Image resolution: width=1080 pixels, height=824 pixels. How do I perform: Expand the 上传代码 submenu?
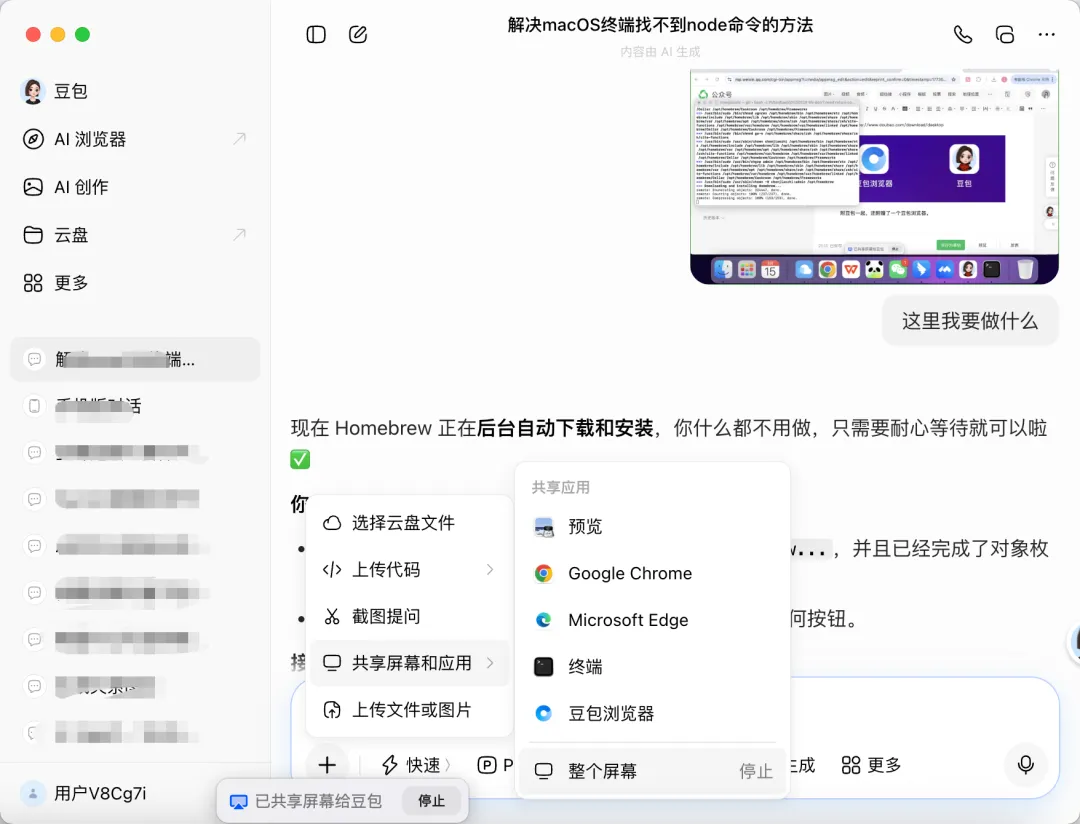410,570
